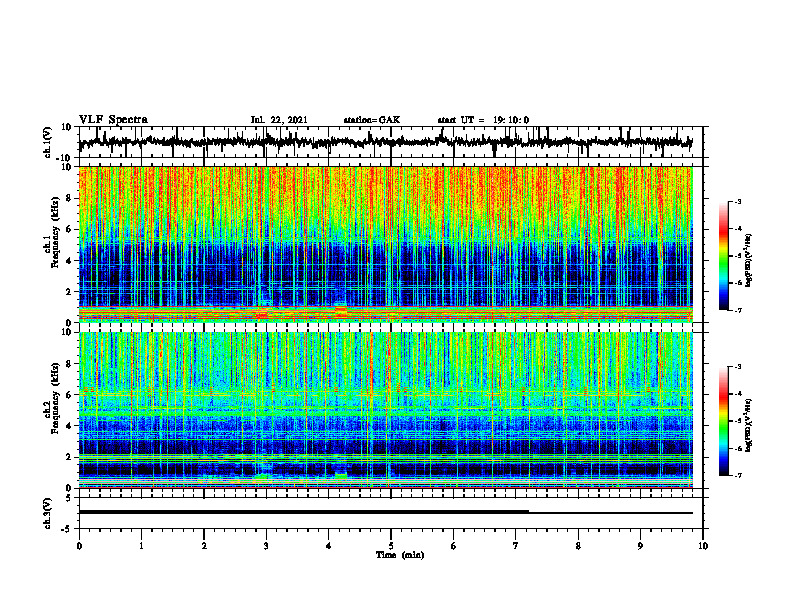
Task: Click the "6" kHz tick on ch.1 spectrogram axis
Action: pyautogui.click(x=70, y=229)
